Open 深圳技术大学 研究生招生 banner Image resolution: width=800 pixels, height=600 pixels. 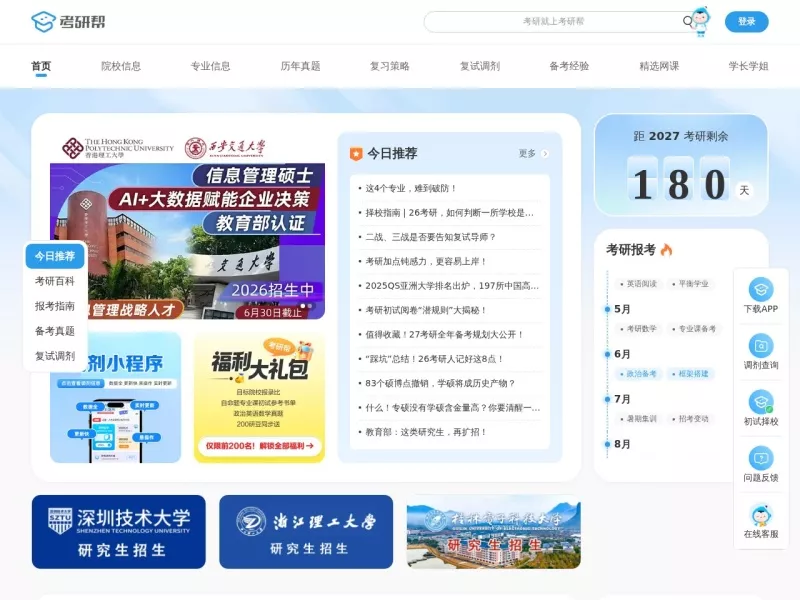click(118, 532)
